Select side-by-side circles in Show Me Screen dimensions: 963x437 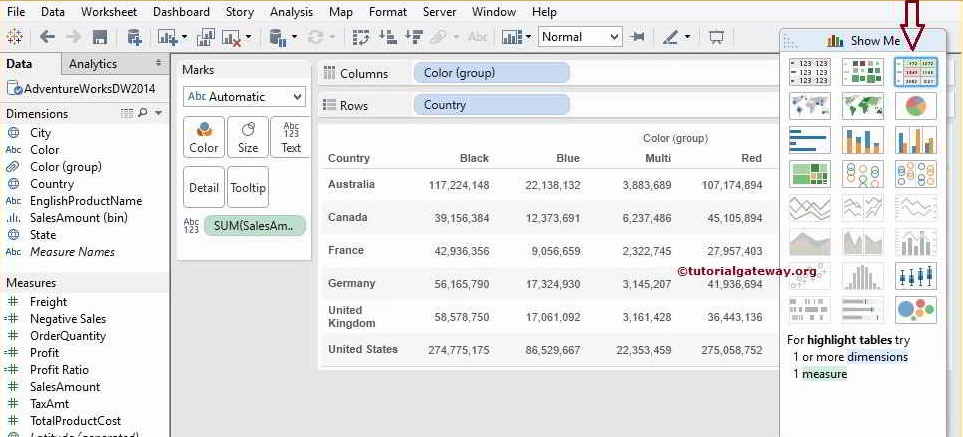[916, 174]
